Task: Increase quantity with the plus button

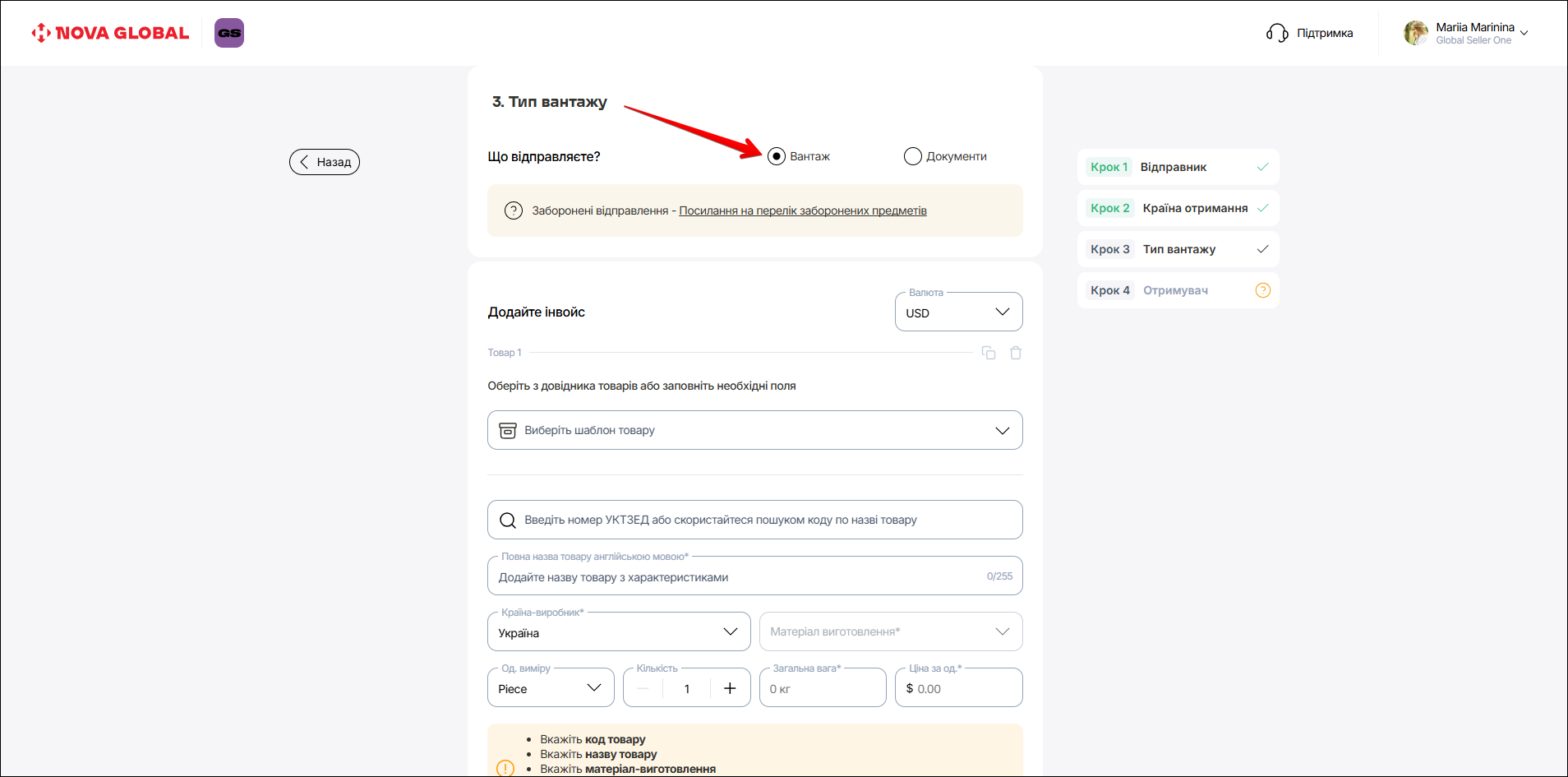Action: (x=730, y=688)
